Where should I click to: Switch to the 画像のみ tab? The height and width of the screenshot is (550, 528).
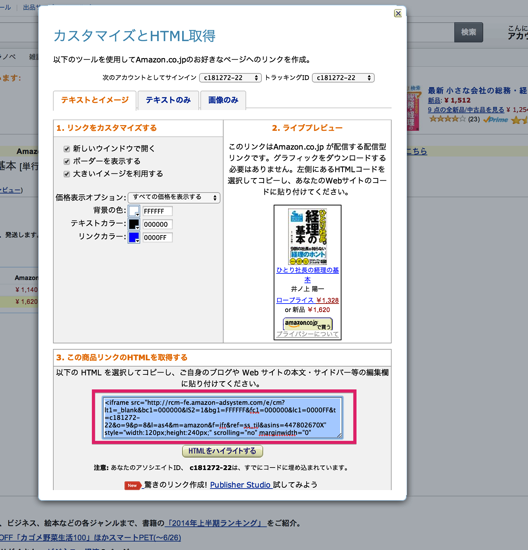pyautogui.click(x=223, y=100)
